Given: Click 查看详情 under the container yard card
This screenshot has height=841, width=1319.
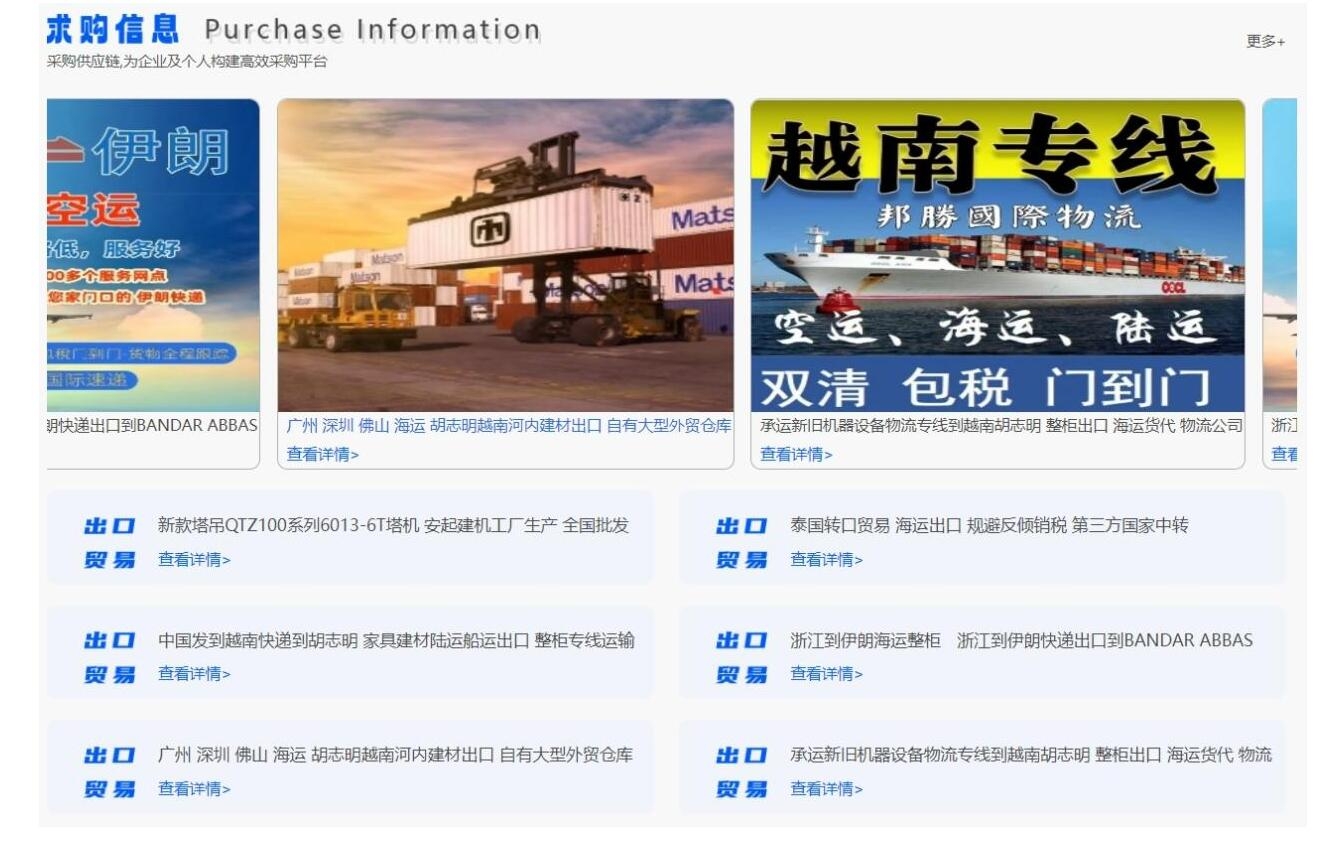Looking at the screenshot, I should coord(323,454).
